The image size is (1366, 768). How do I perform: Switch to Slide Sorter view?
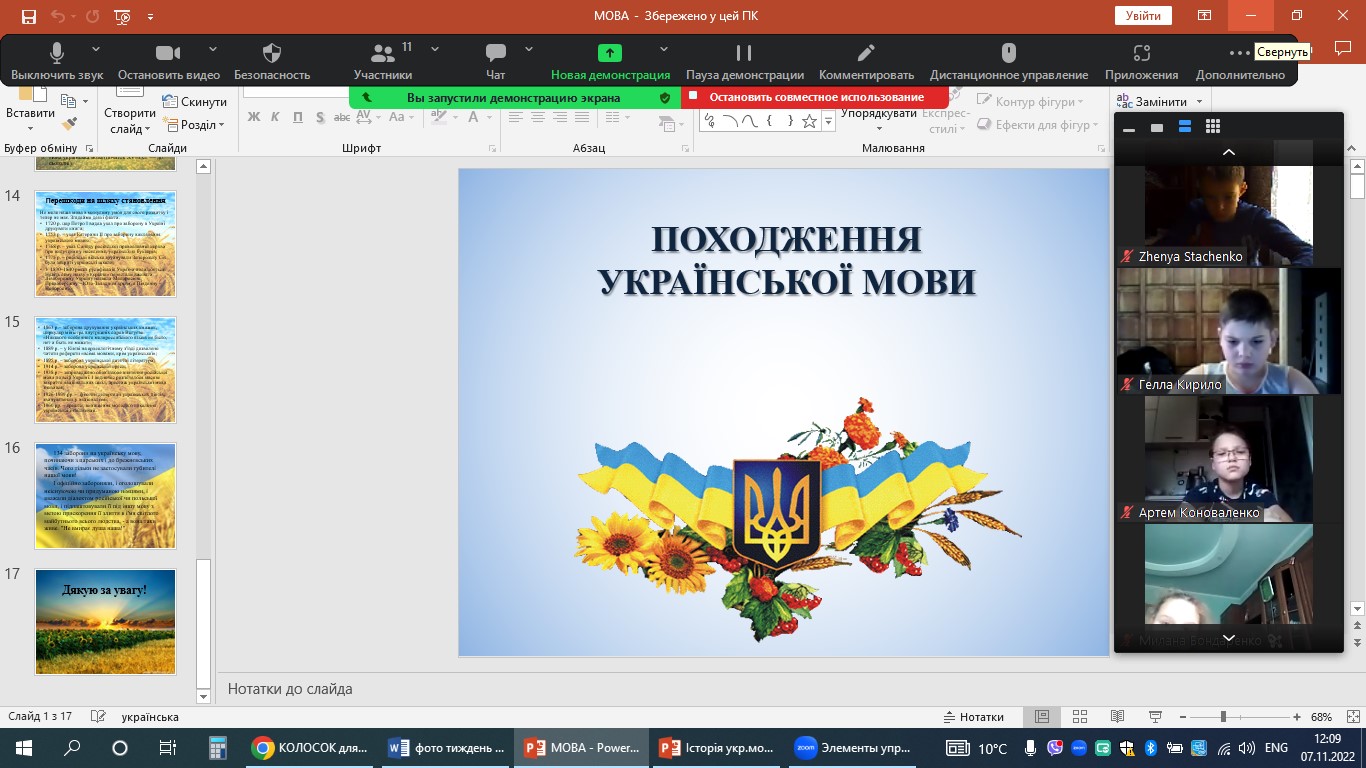click(1079, 717)
